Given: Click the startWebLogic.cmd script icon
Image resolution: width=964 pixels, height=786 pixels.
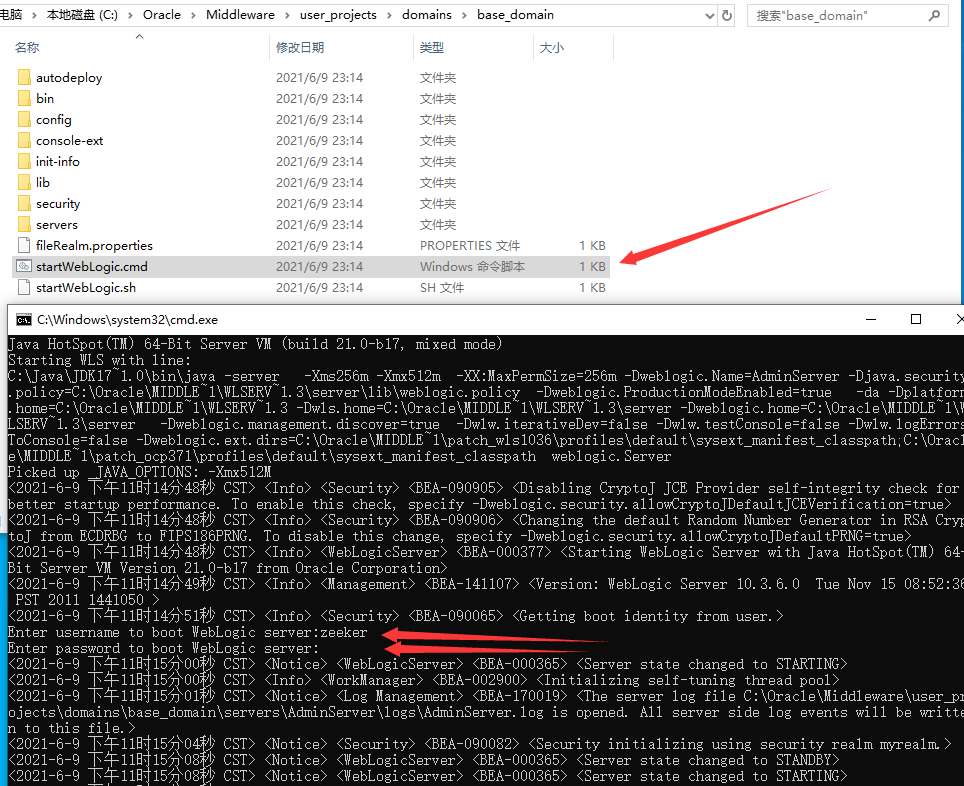Looking at the screenshot, I should (24, 266).
